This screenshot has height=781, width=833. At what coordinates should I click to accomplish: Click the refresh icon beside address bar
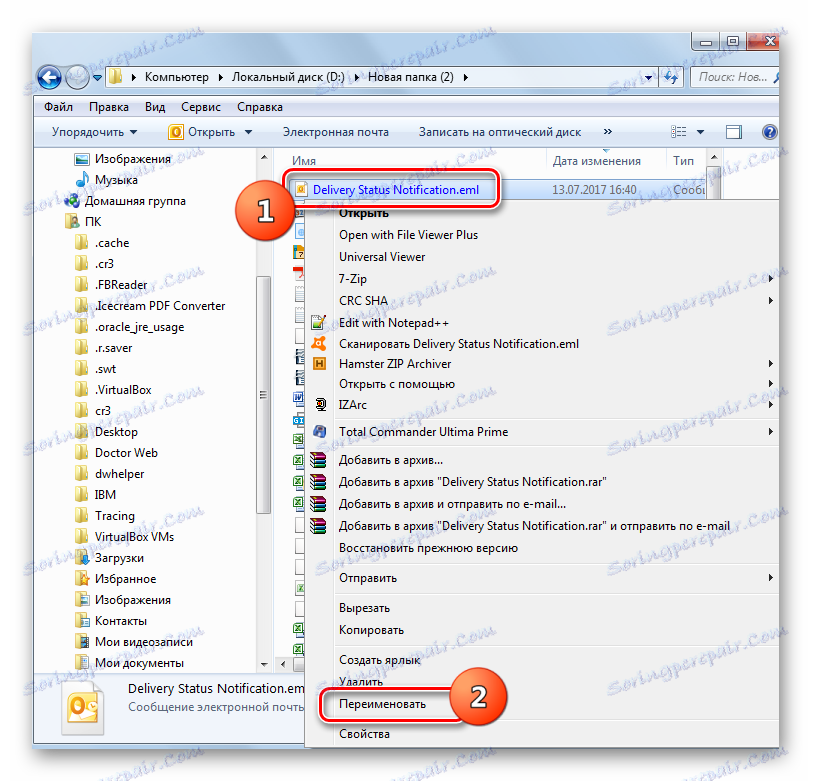pos(672,78)
